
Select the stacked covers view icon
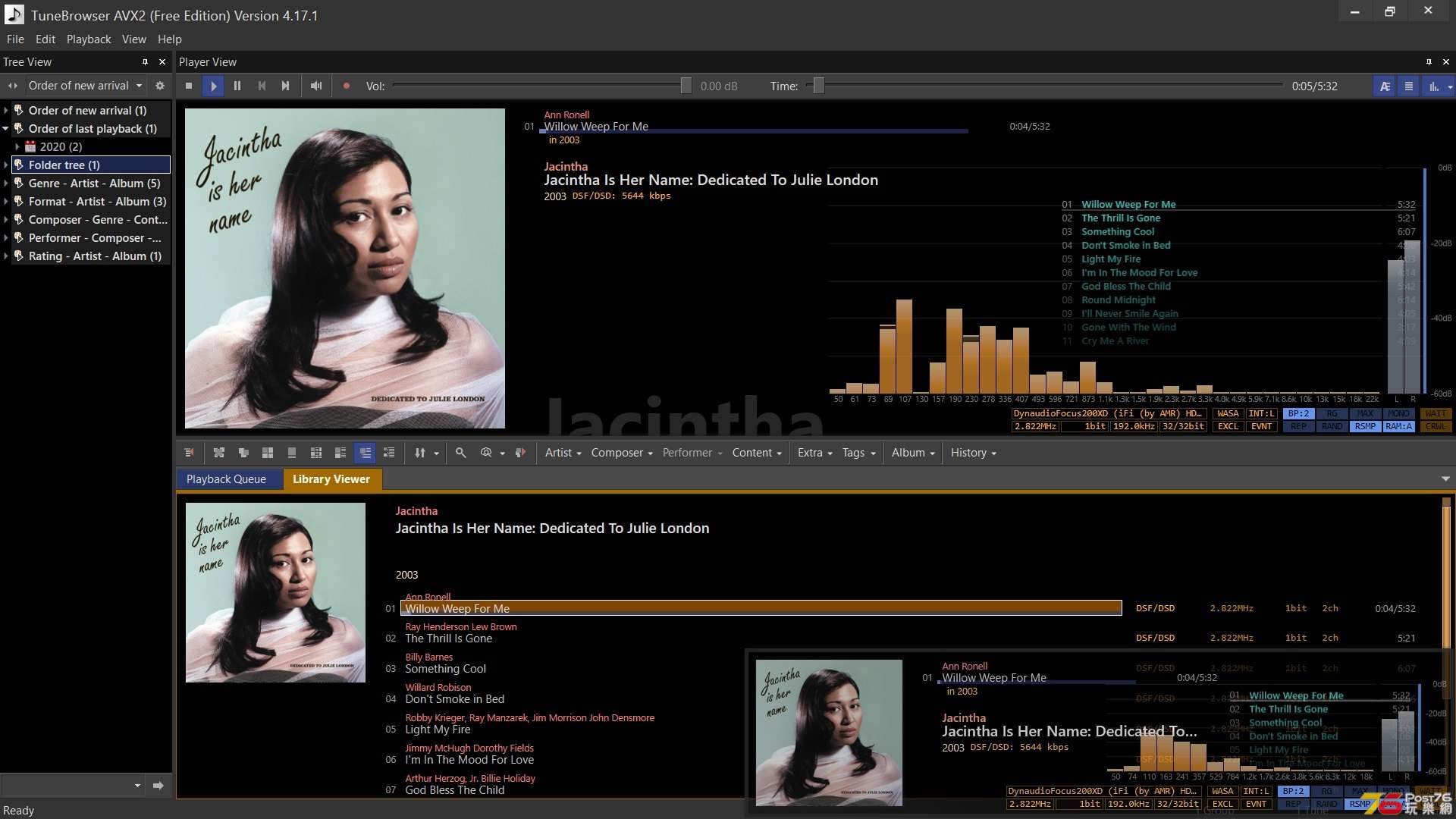coord(243,453)
